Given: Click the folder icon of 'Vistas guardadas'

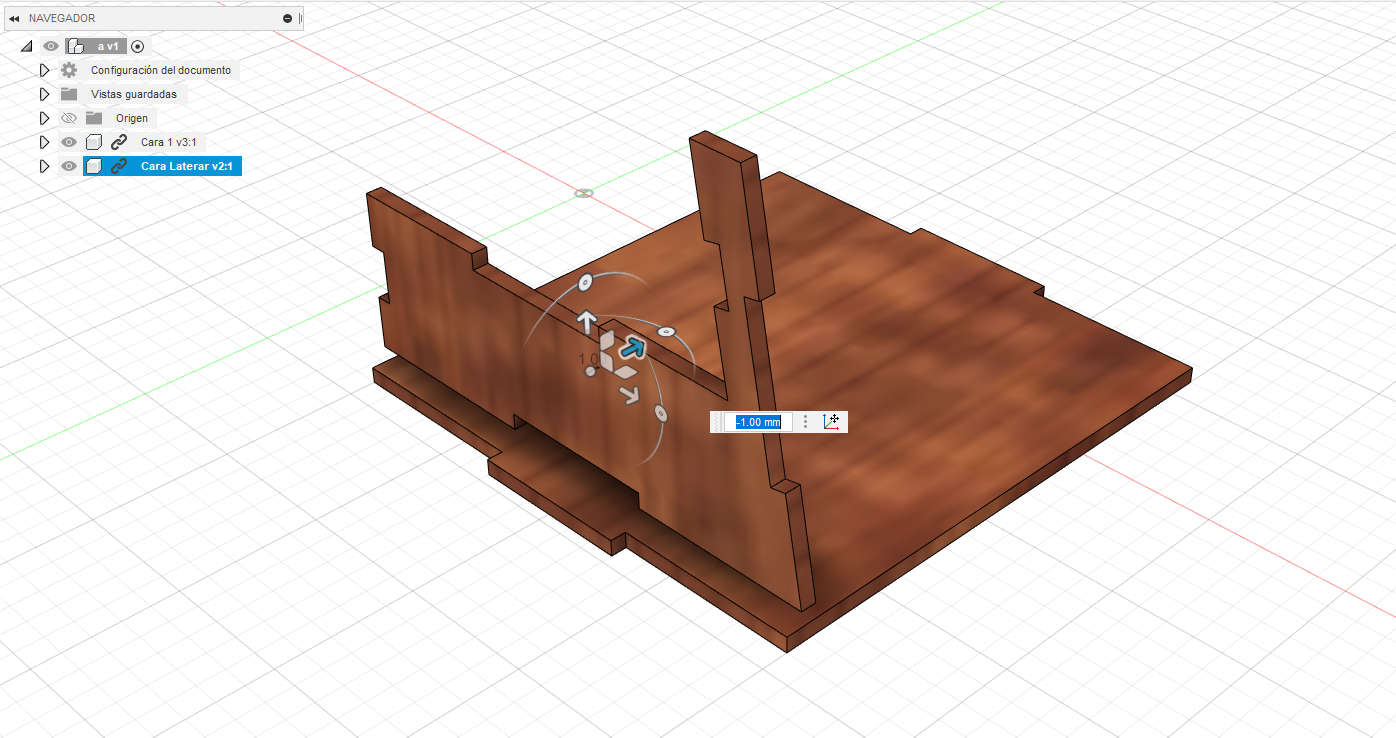Looking at the screenshot, I should (69, 94).
